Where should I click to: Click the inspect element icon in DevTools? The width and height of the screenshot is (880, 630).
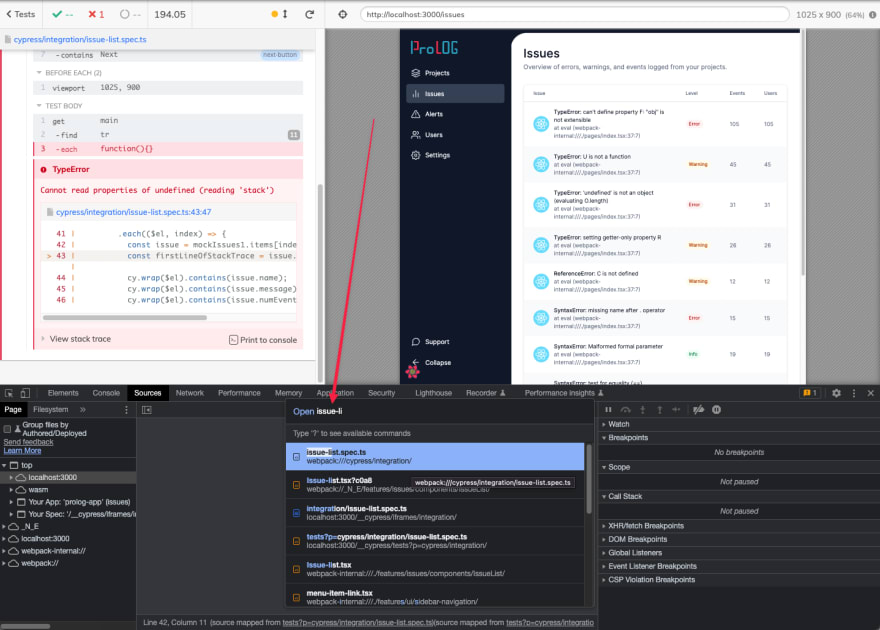tap(9, 393)
